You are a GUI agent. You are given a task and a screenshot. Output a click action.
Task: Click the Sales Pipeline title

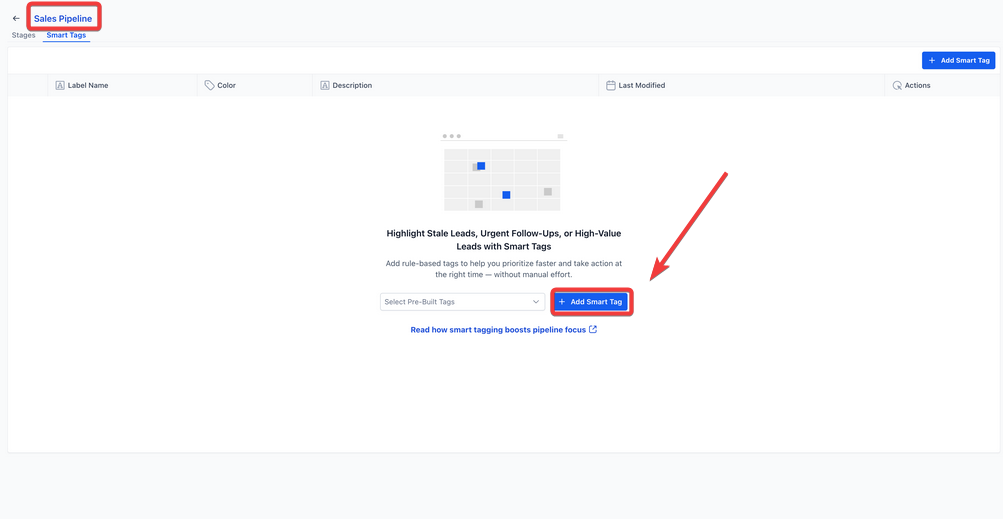[63, 18]
